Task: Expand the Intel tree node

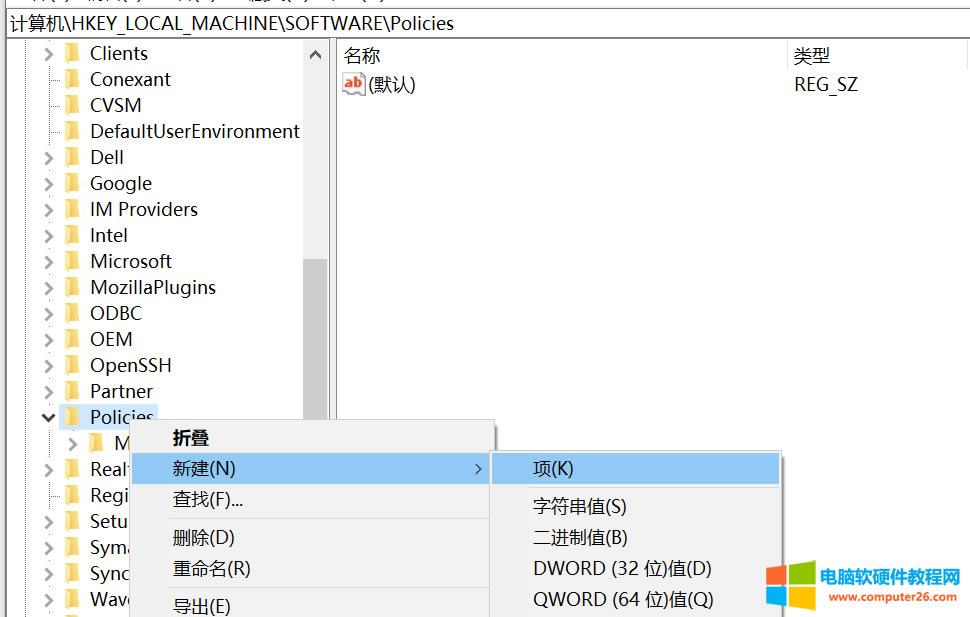Action: click(48, 236)
